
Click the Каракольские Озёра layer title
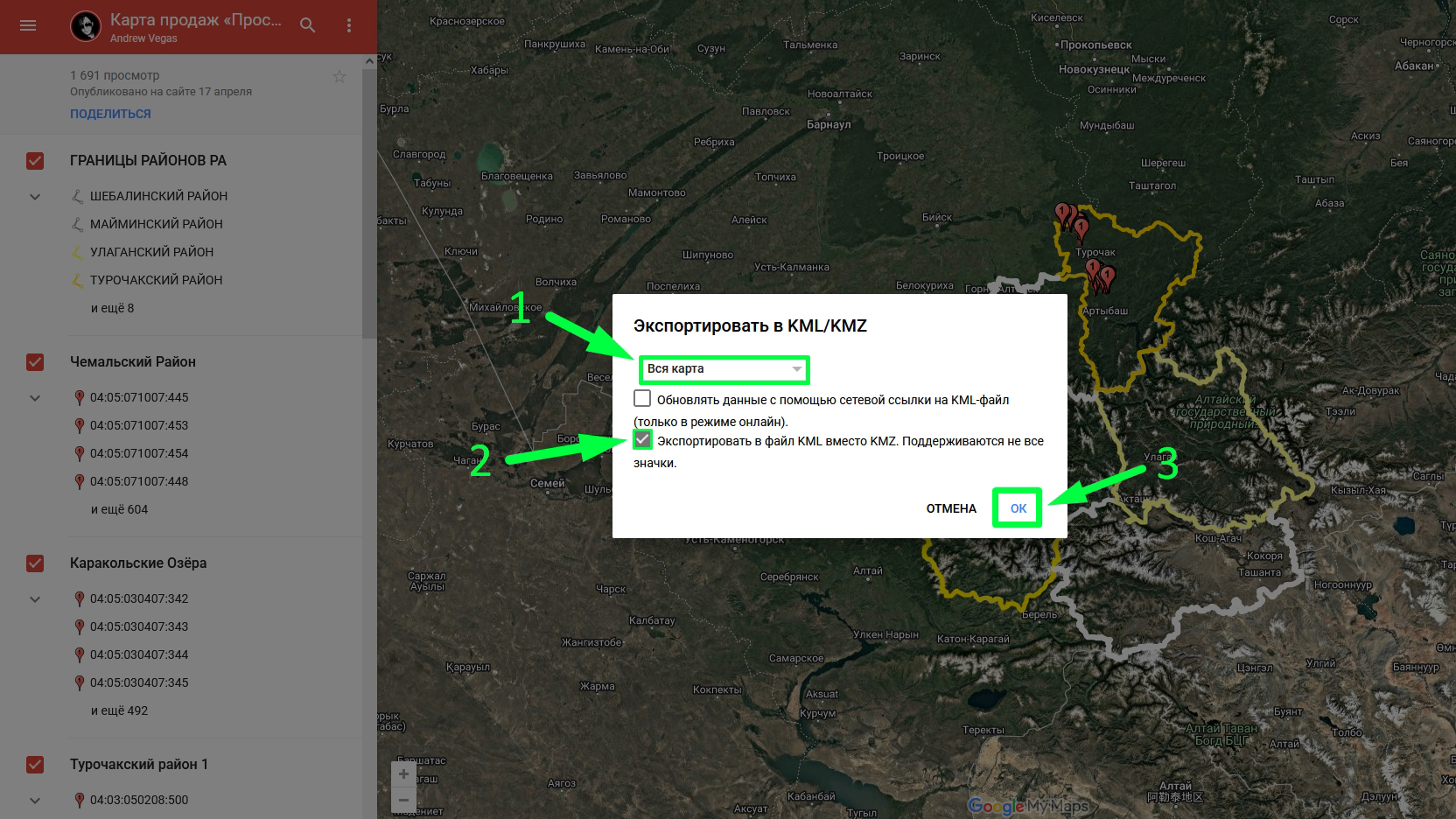[x=138, y=563]
